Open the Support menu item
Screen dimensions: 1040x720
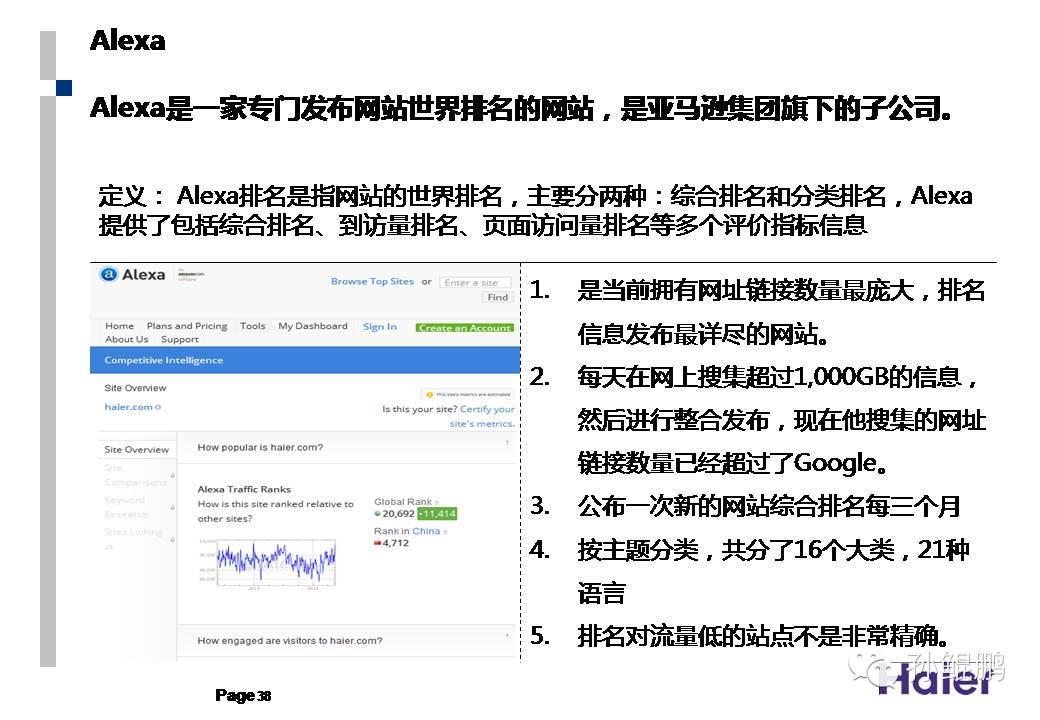click(180, 339)
